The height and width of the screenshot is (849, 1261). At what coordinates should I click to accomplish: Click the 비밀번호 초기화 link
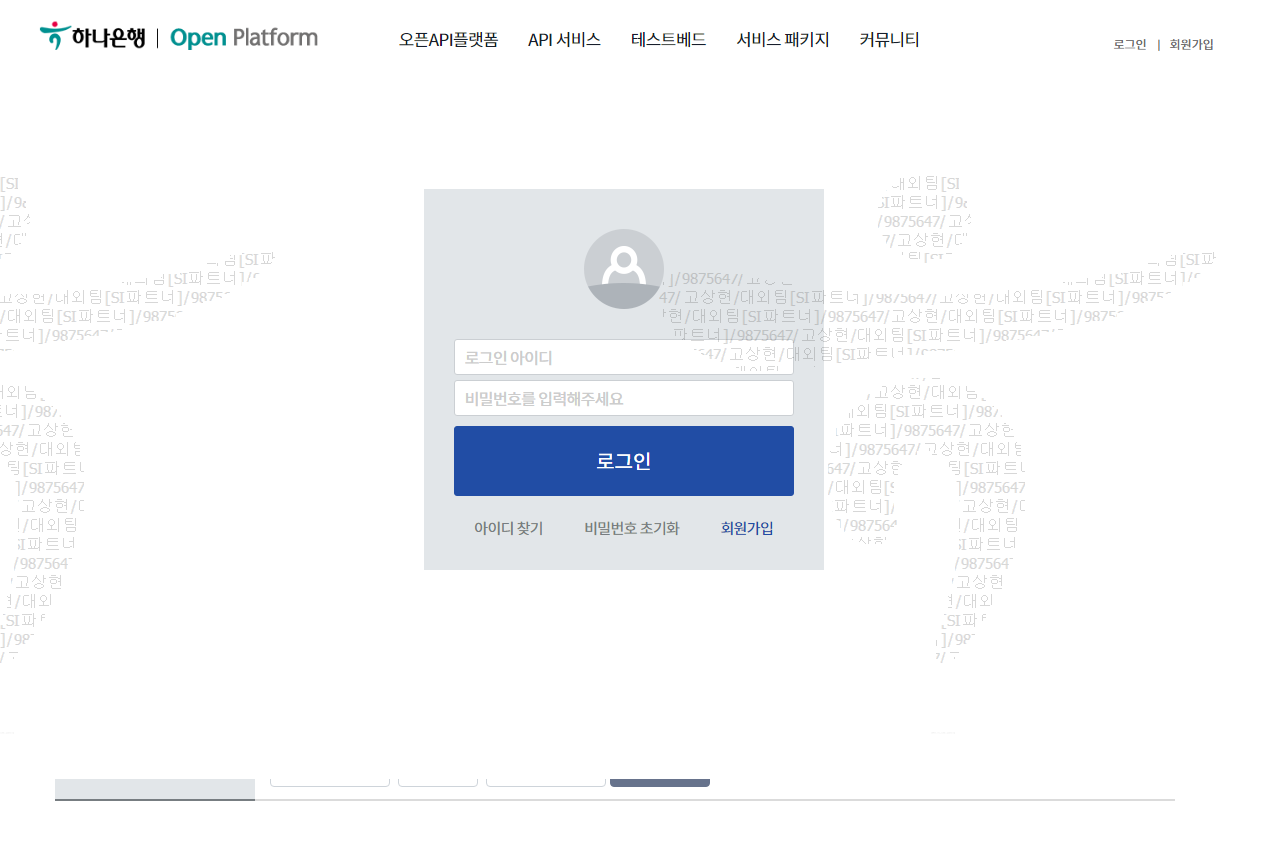click(x=631, y=528)
